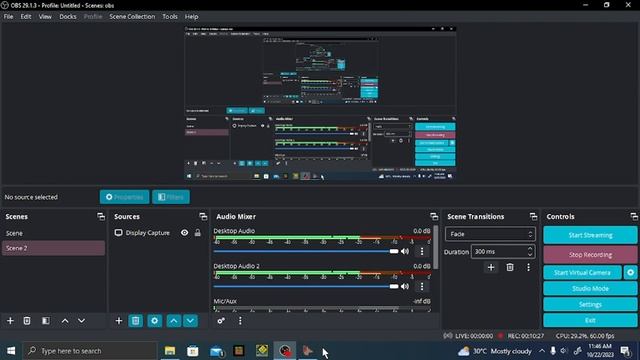Click Start Virtual Camera button
Image resolution: width=640 pixels, height=360 pixels.
click(x=582, y=272)
